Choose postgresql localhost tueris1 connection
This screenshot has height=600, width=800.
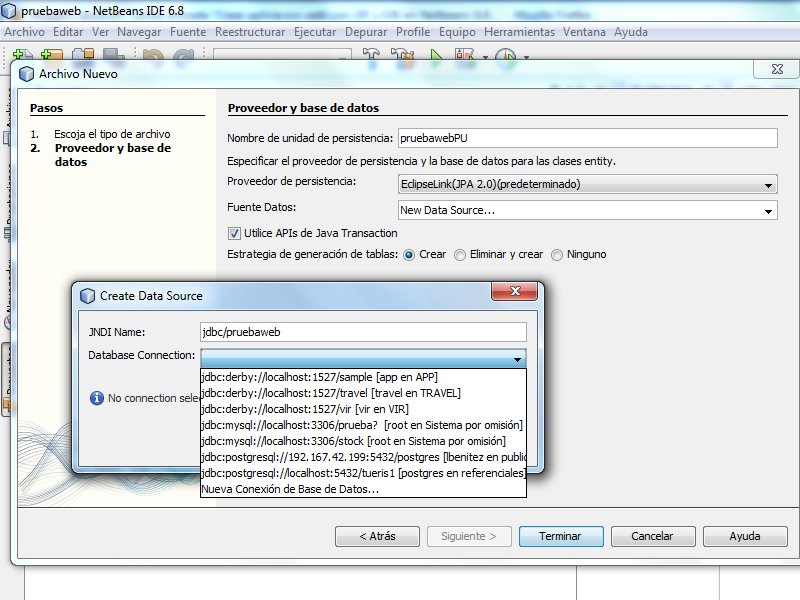(363, 473)
